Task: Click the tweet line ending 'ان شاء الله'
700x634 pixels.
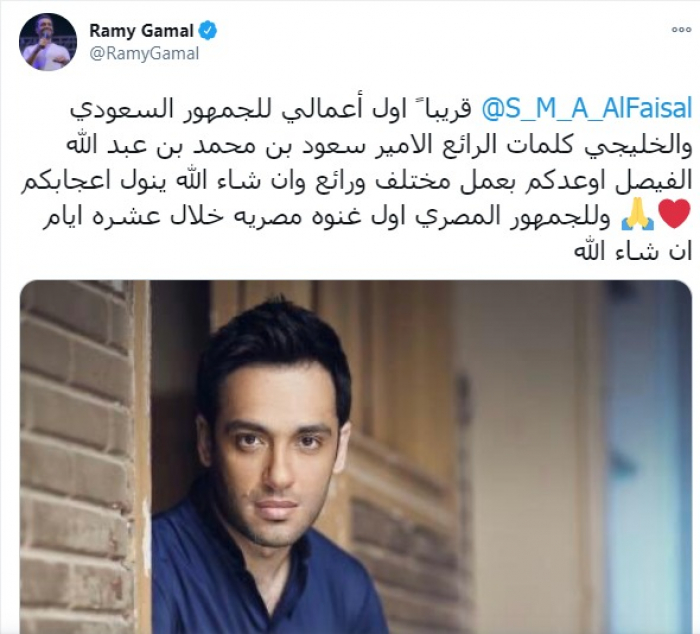Action: click(x=632, y=251)
